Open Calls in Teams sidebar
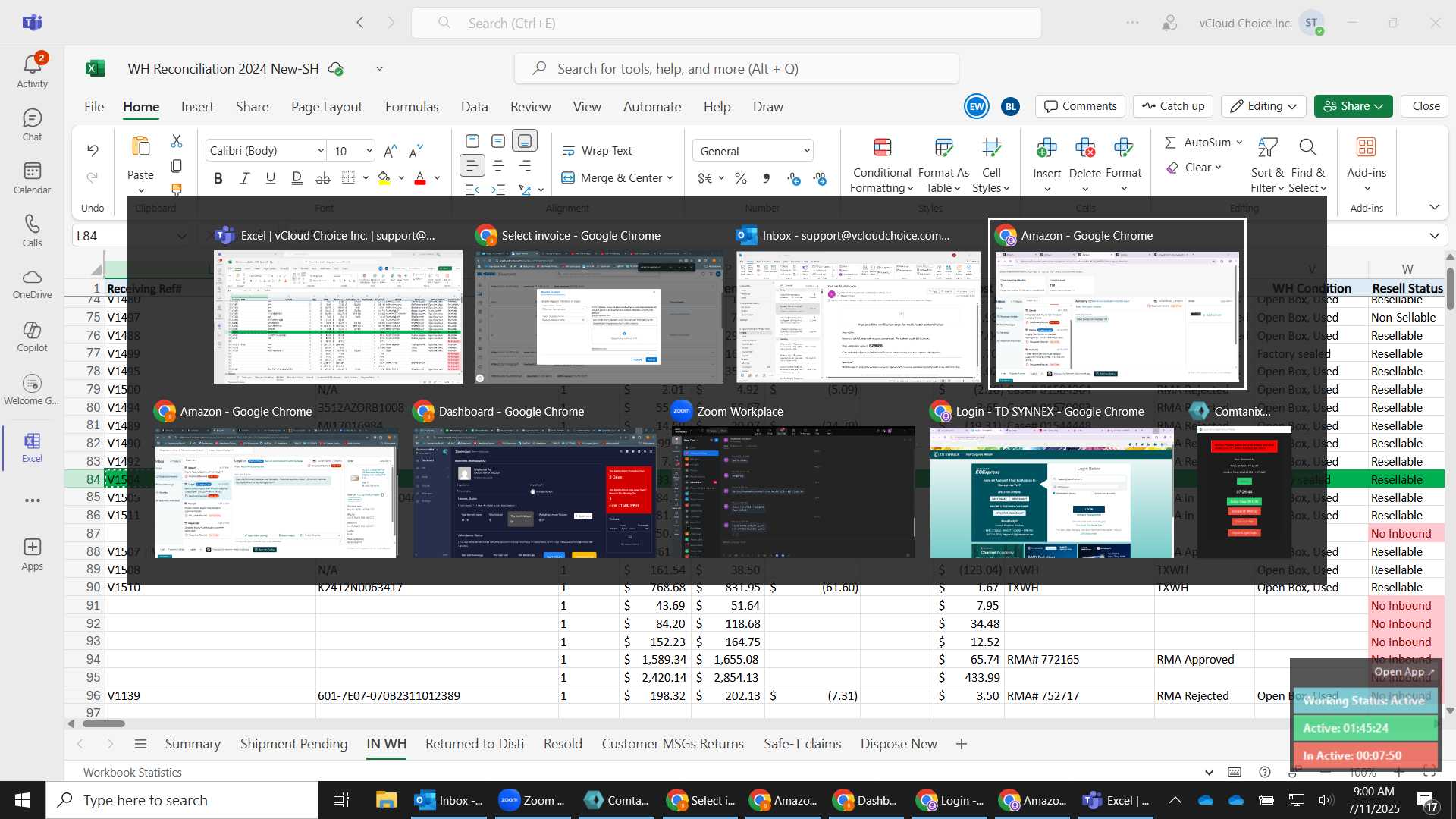 pyautogui.click(x=32, y=231)
